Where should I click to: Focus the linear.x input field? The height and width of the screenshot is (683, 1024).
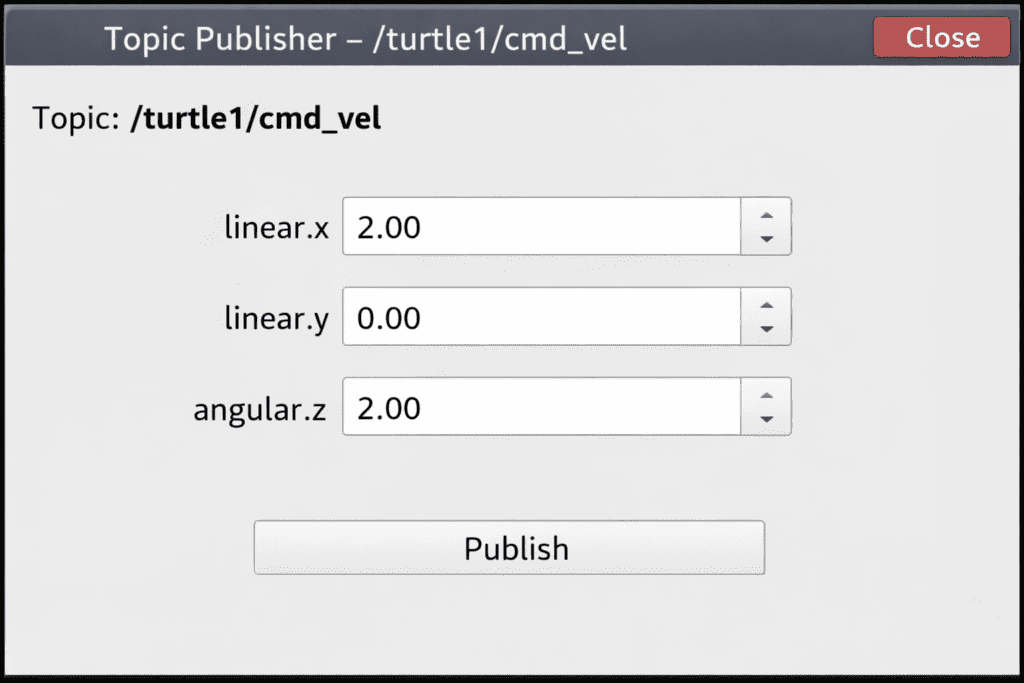pos(540,227)
